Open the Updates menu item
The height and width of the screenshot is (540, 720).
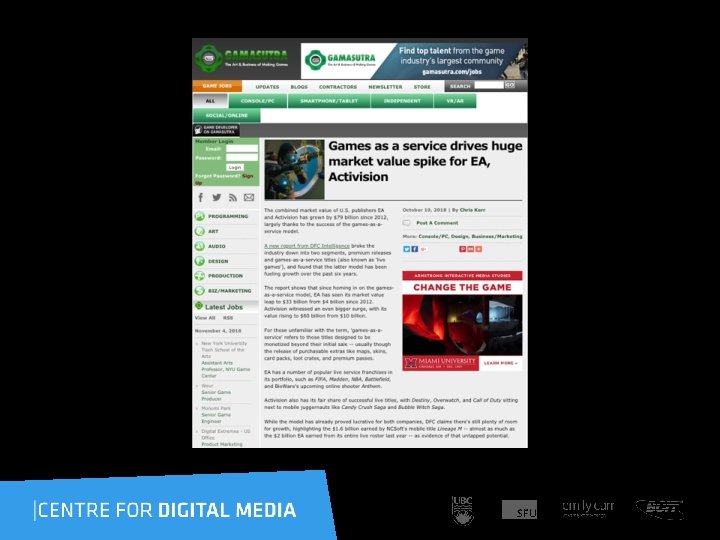[267, 87]
